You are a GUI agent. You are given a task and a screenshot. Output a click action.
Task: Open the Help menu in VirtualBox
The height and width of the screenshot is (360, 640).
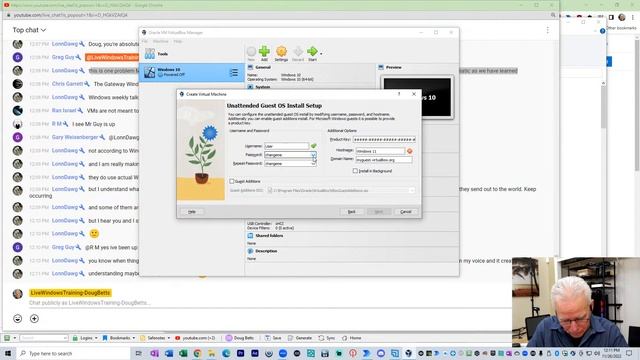178,41
